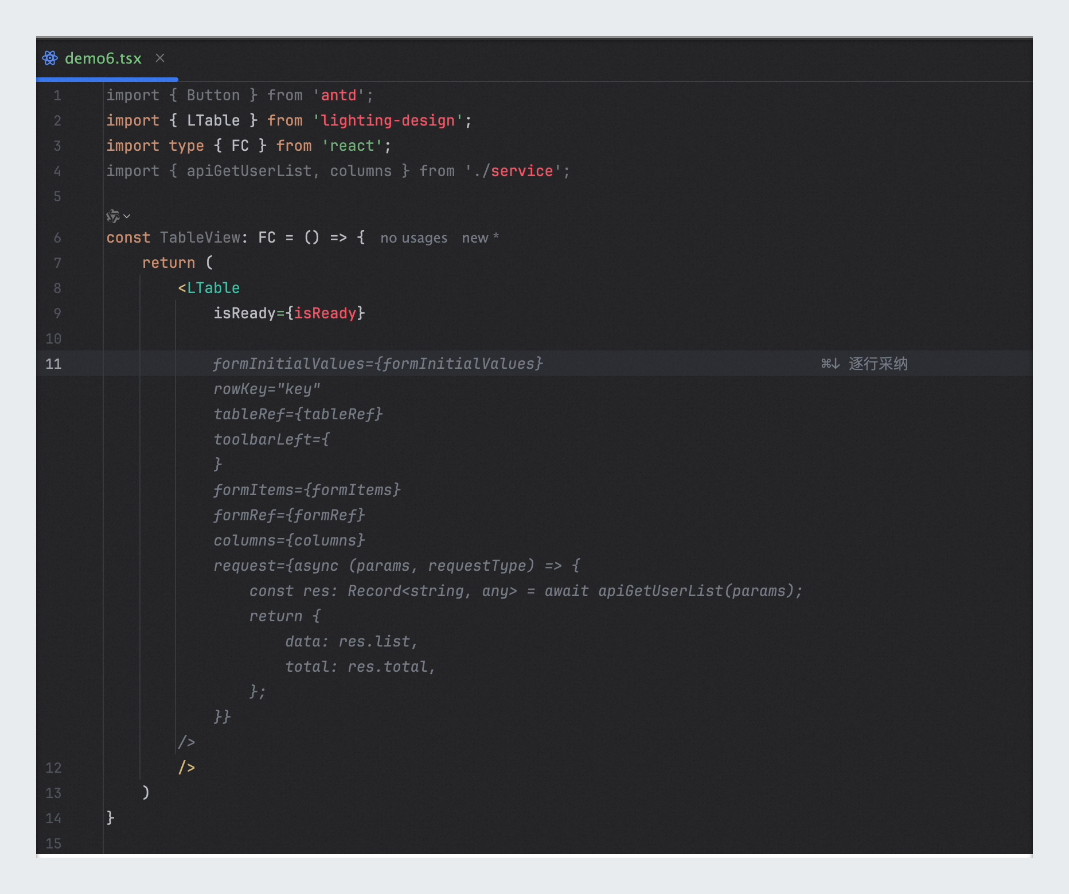Click line number 1 in the gutter
This screenshot has height=894, width=1069.
point(57,95)
